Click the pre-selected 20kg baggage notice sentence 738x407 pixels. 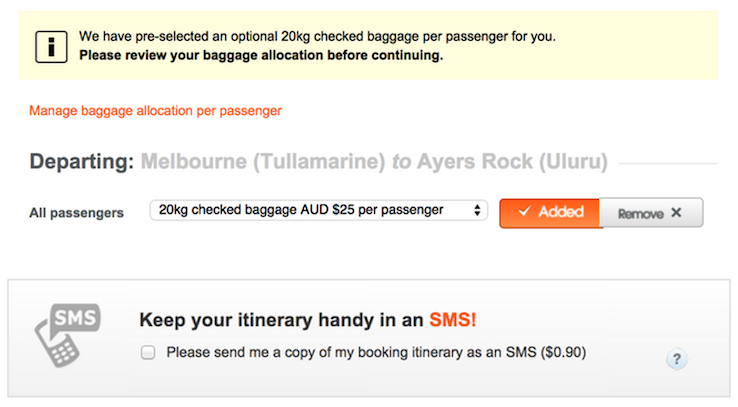click(x=316, y=37)
